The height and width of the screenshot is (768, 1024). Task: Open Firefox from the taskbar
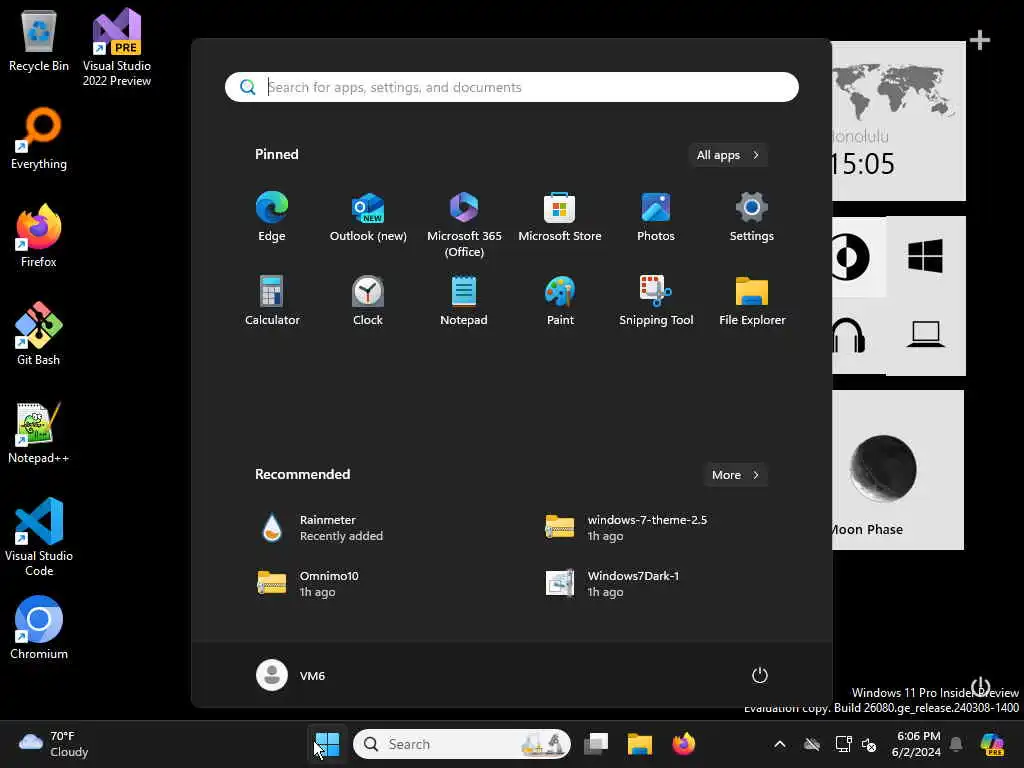684,744
